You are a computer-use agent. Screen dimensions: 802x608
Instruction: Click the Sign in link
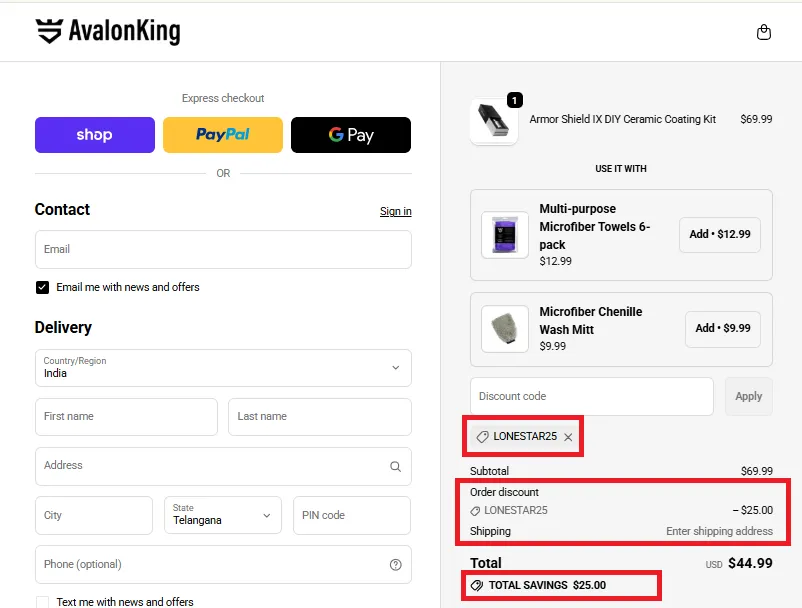click(395, 211)
